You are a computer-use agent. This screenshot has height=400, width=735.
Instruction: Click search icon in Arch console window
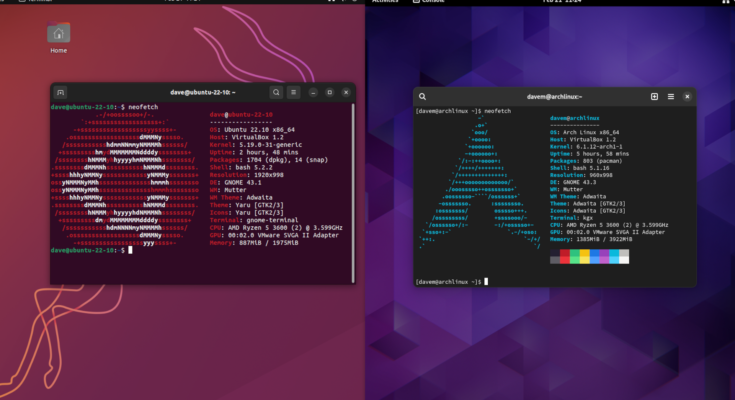tap(424, 97)
